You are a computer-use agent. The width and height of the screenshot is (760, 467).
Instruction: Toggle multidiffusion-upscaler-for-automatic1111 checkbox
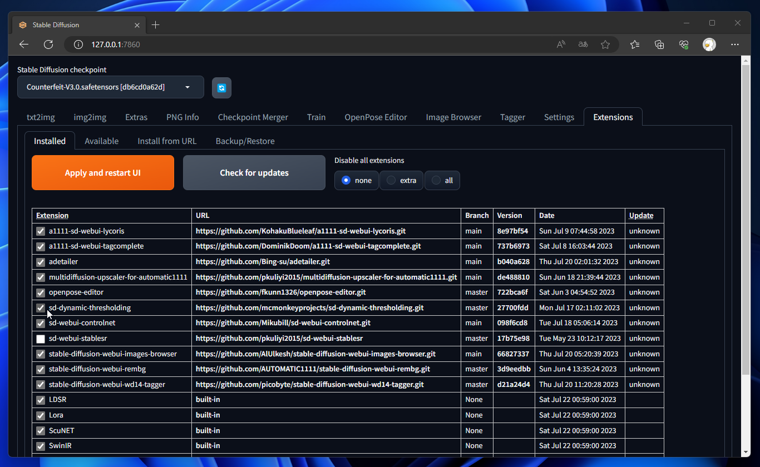point(41,277)
